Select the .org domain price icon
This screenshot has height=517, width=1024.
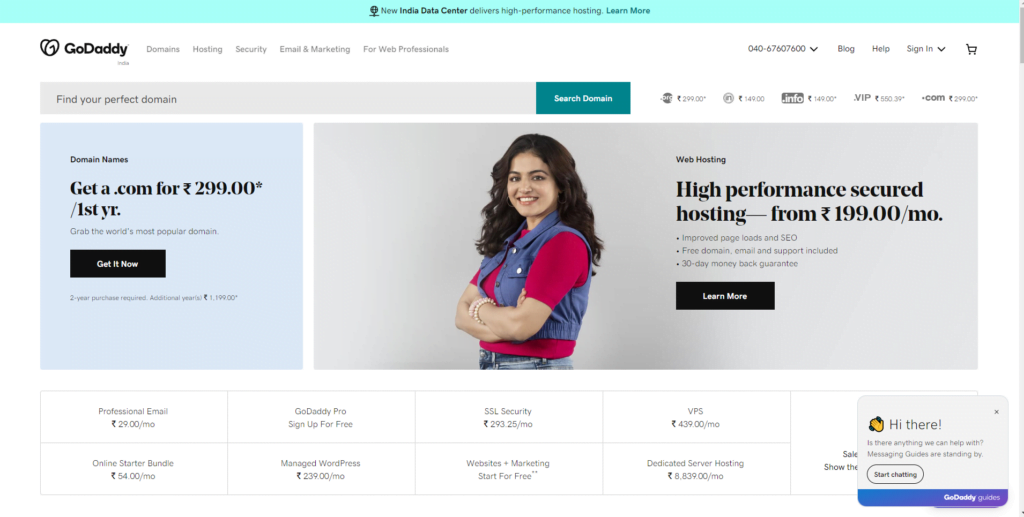click(x=666, y=98)
